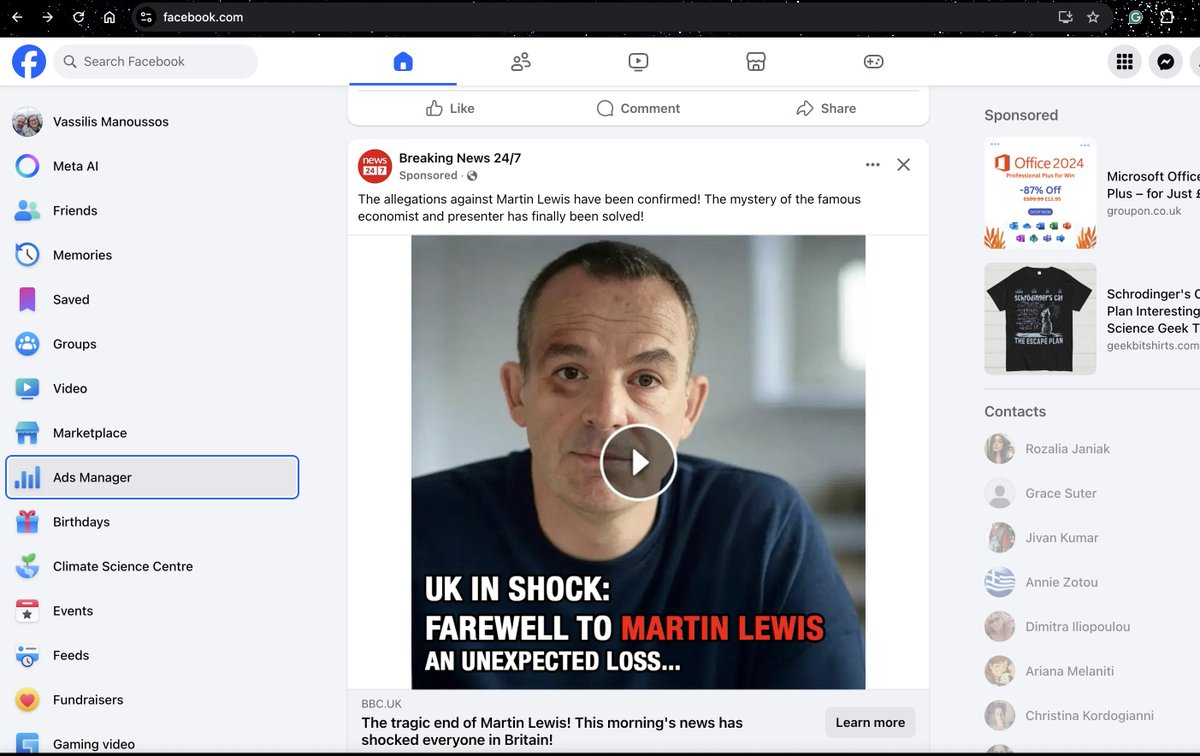Click the Learn more button
Screen dimensions: 1200x756
pos(870,722)
